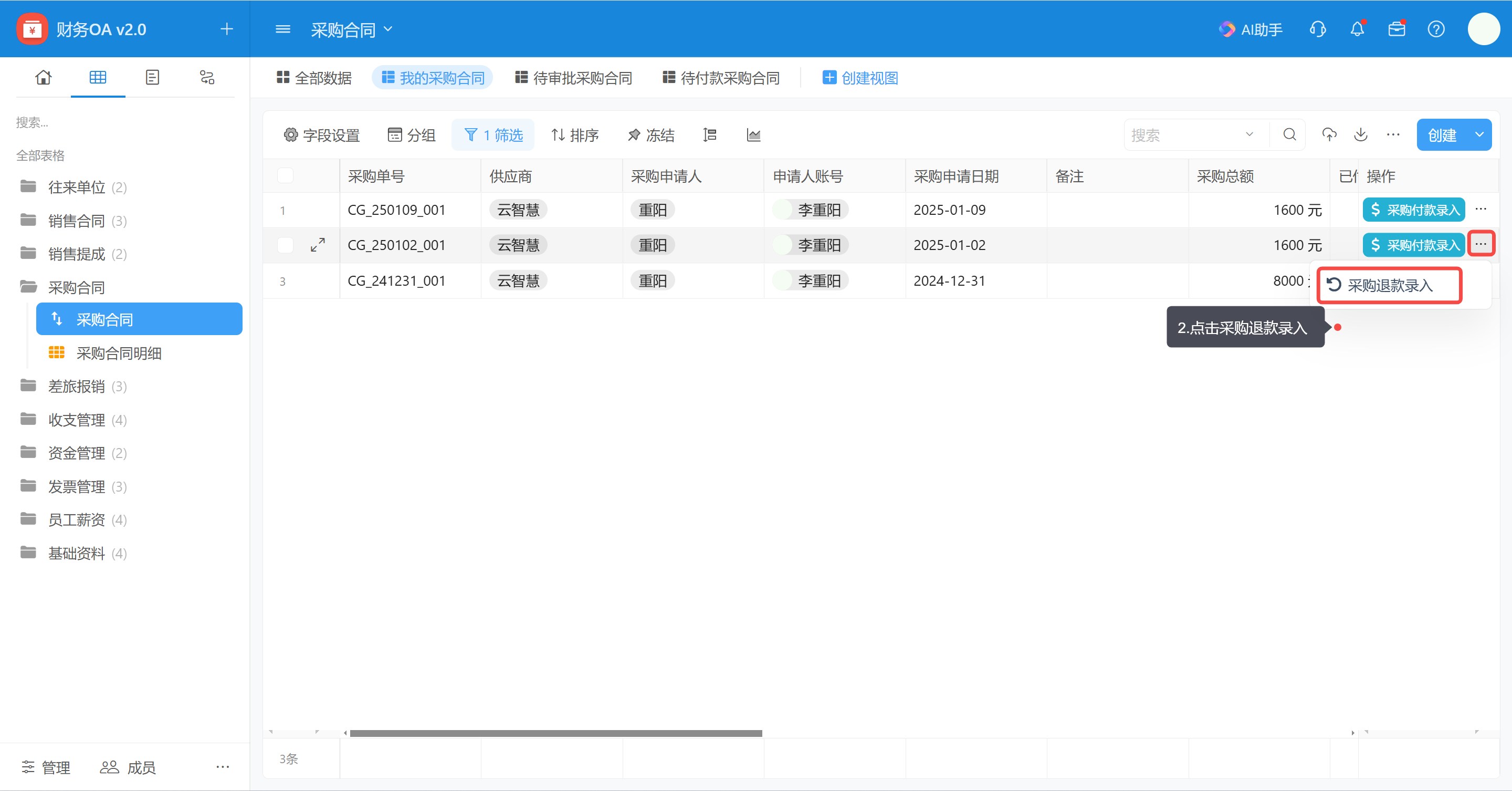
Task: Click the 创建视图 link
Action: click(x=860, y=78)
